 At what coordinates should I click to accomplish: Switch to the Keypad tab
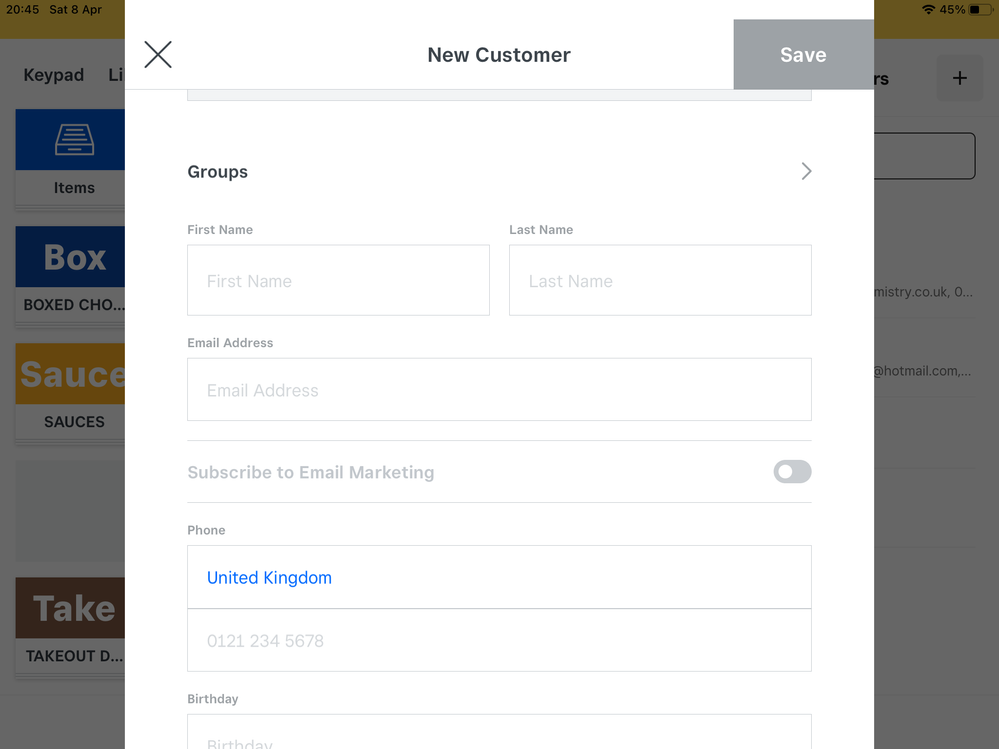point(54,75)
